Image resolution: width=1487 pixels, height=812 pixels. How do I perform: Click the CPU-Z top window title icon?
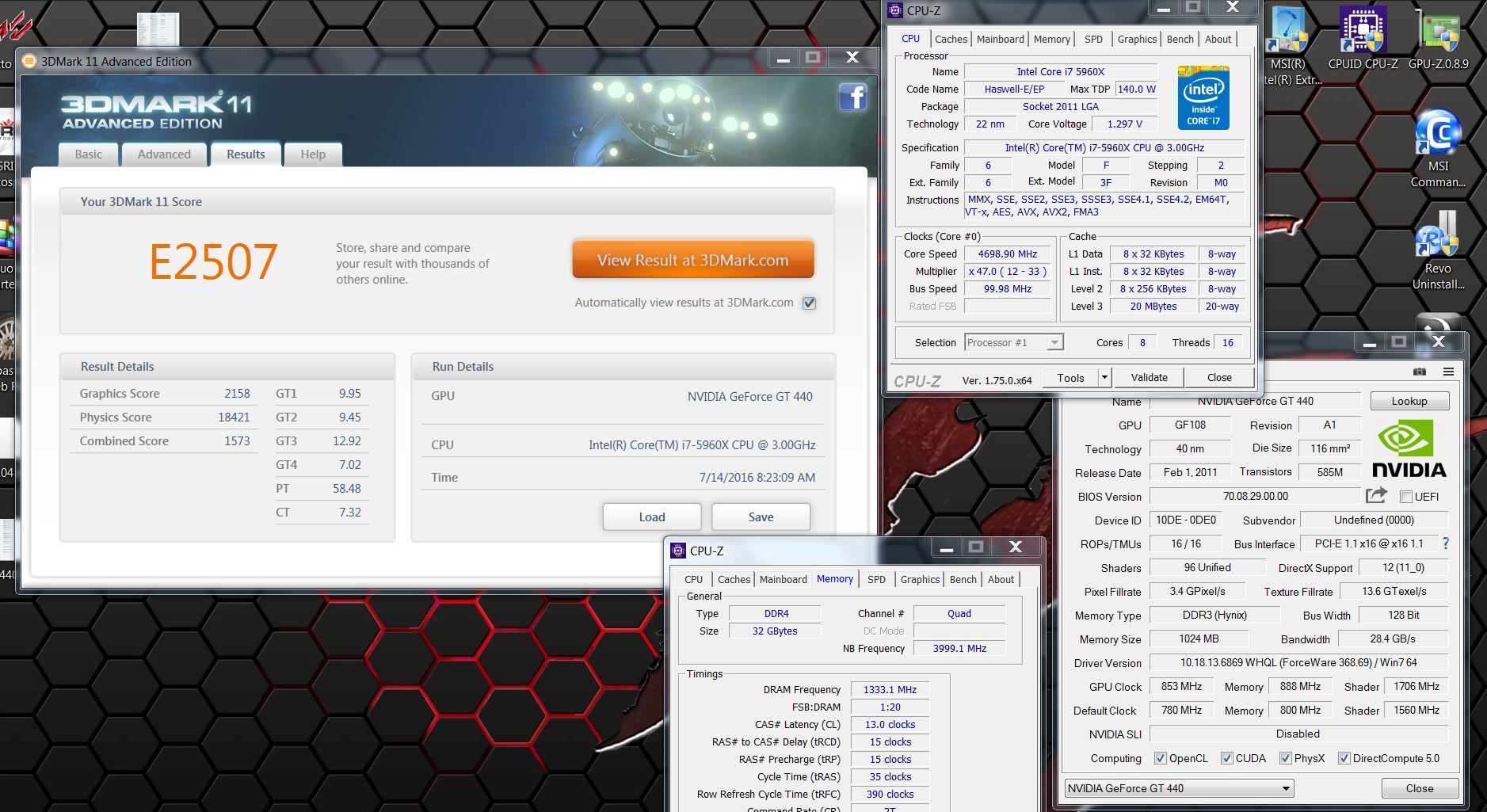pos(895,10)
